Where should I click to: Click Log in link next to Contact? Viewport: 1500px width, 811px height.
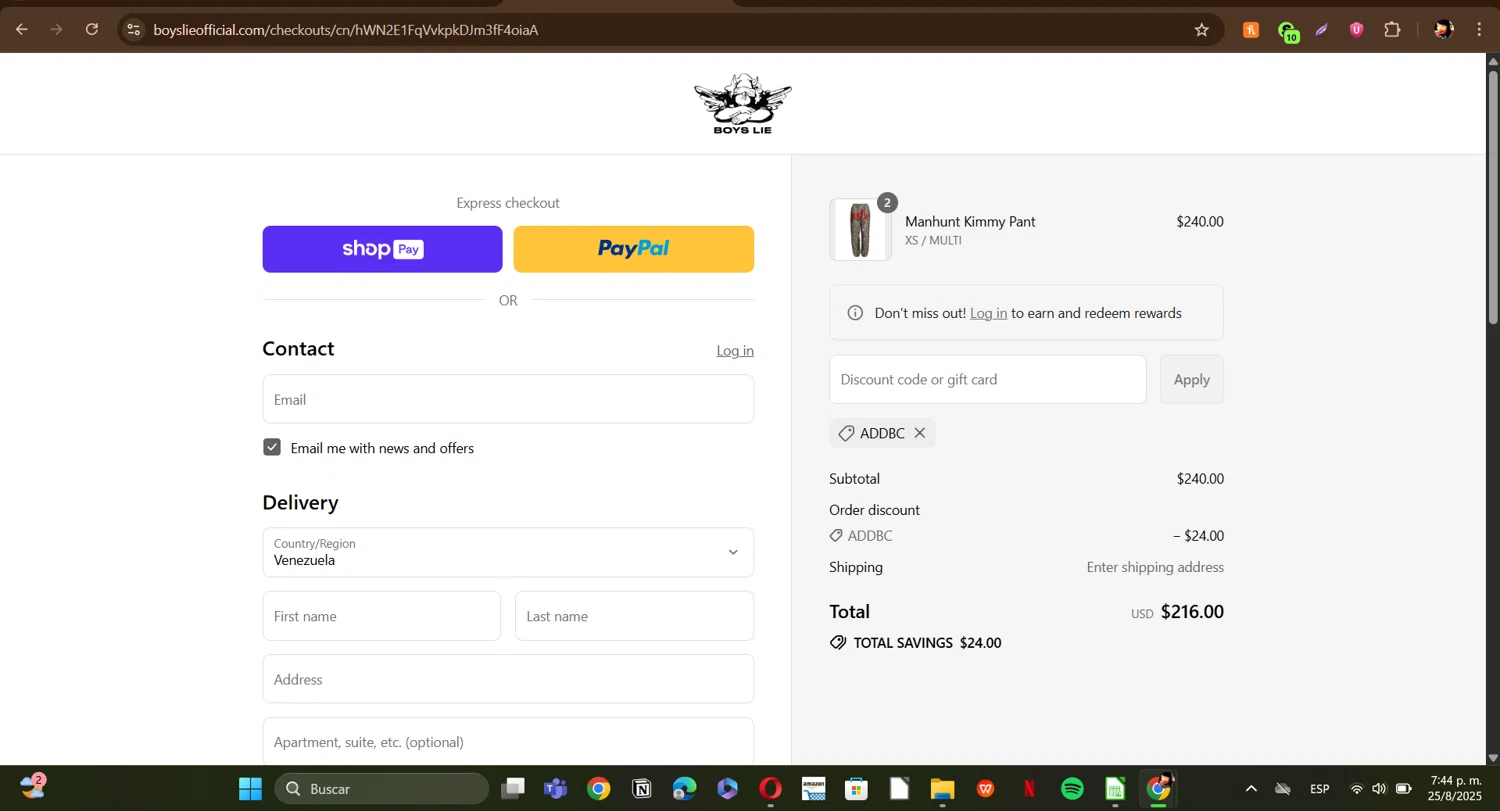coord(735,351)
